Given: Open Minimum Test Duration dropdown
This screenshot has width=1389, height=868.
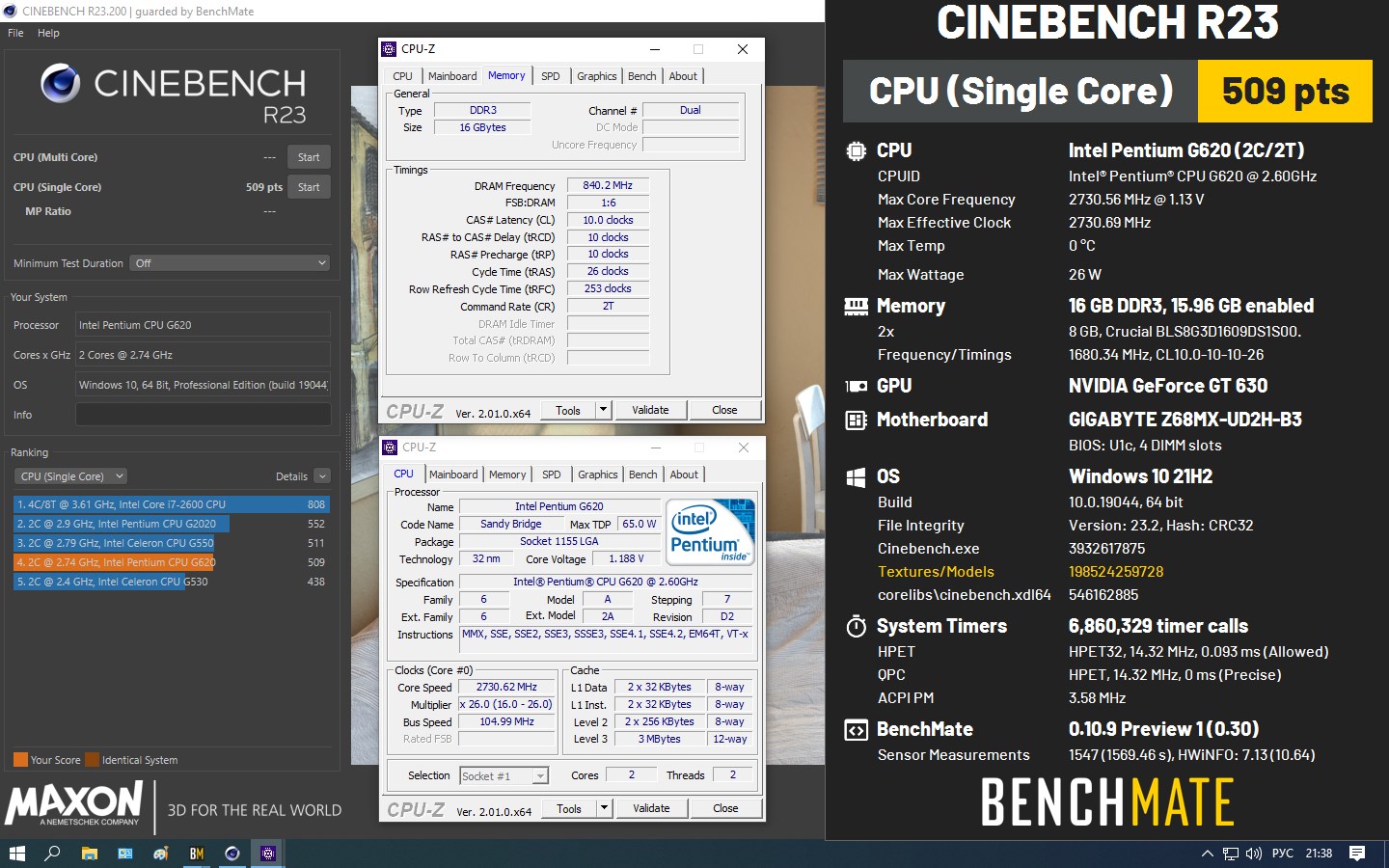Looking at the screenshot, I should [x=231, y=263].
